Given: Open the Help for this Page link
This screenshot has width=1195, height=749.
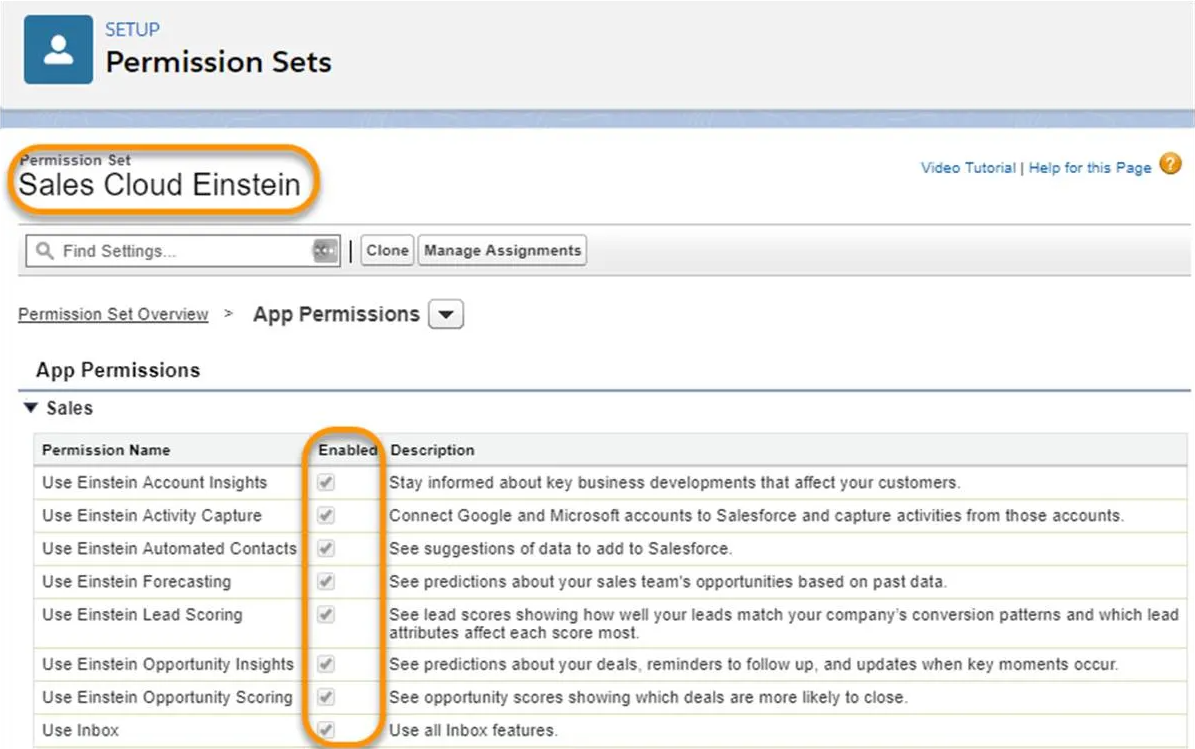Looking at the screenshot, I should tap(1089, 168).
